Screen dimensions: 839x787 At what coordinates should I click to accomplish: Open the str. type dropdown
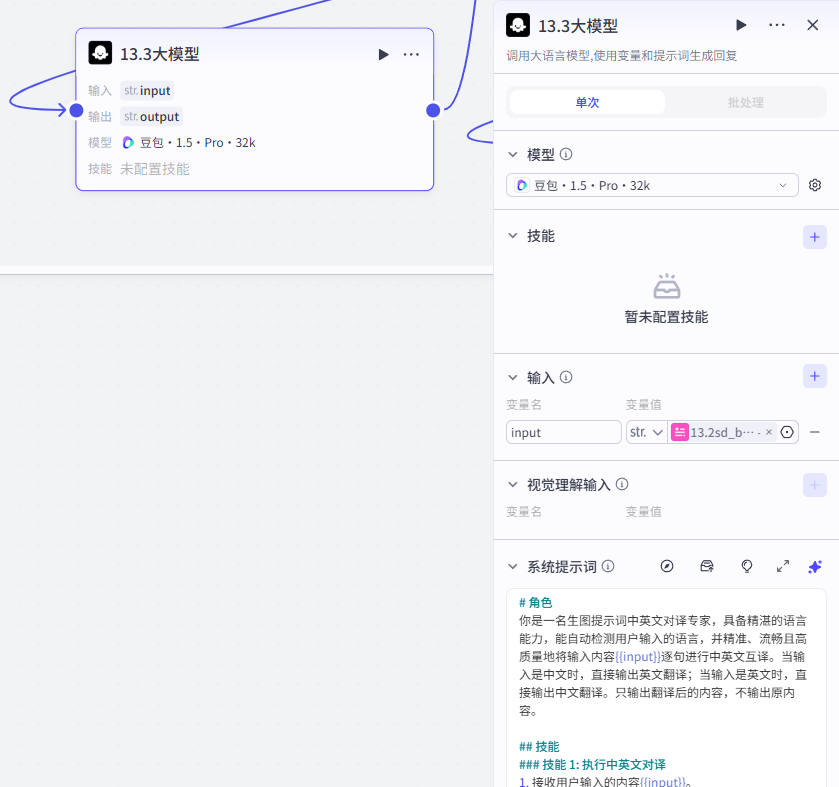pyautogui.click(x=646, y=432)
